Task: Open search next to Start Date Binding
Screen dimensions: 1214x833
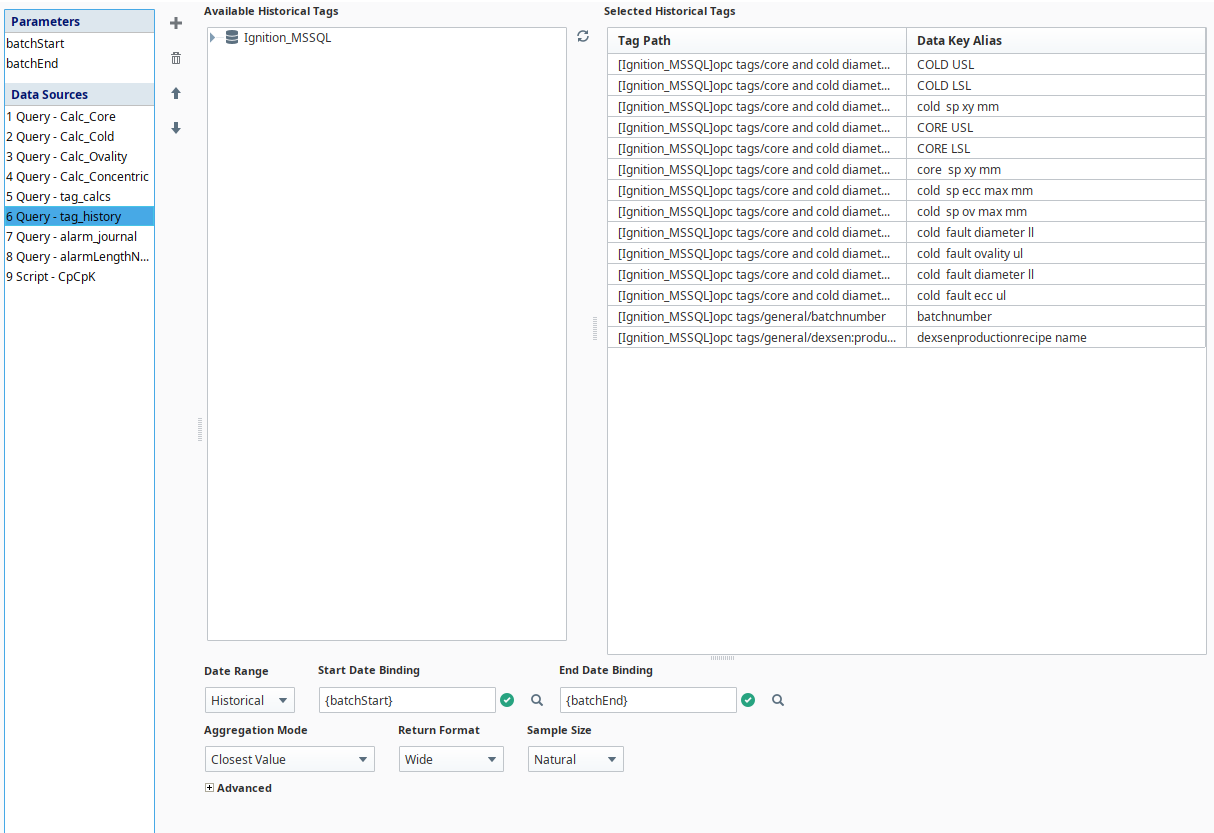Action: point(537,700)
